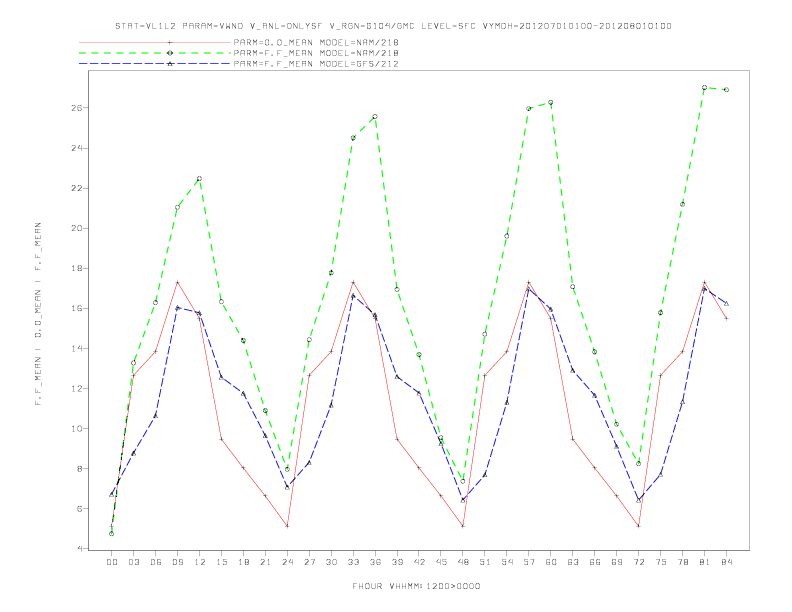Click red observed trough marker at hour 24
792x612 pixels.
[287, 526]
